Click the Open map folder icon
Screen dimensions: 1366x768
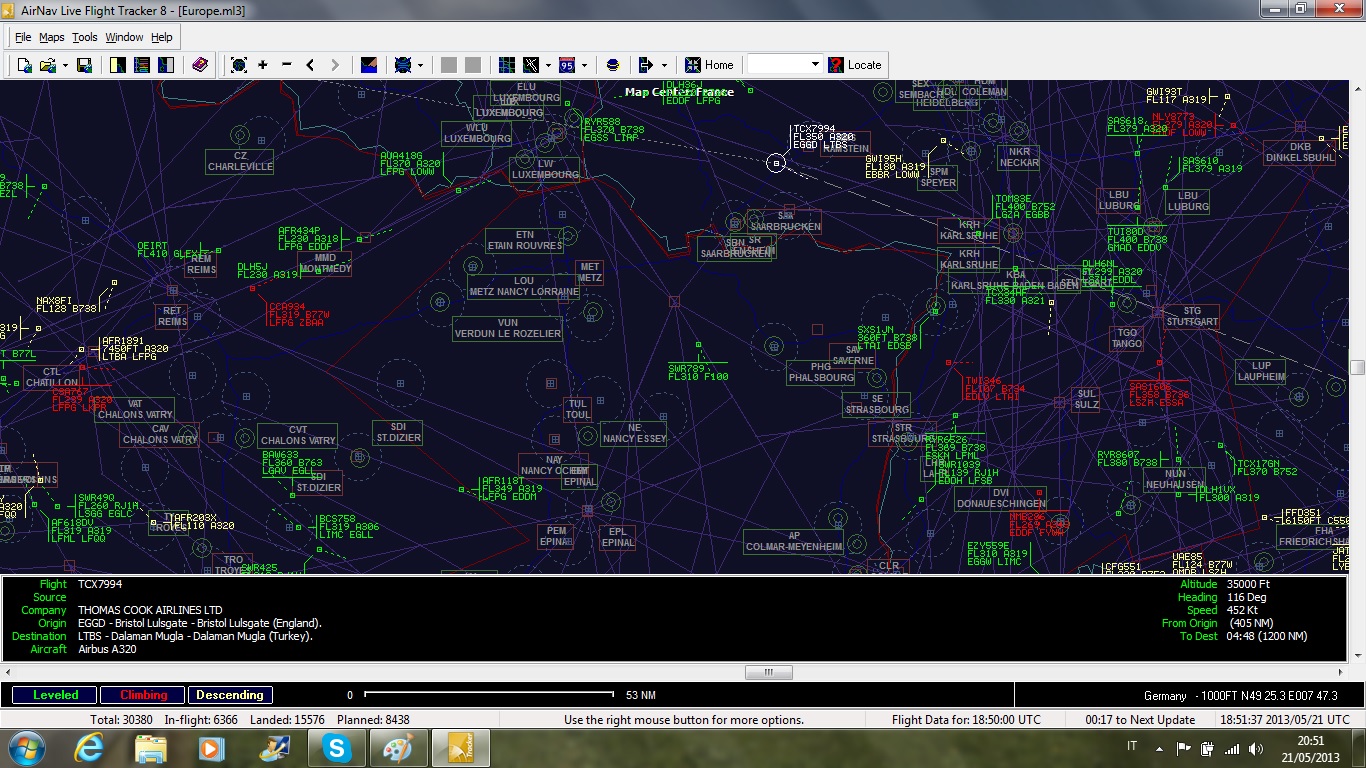coord(47,65)
